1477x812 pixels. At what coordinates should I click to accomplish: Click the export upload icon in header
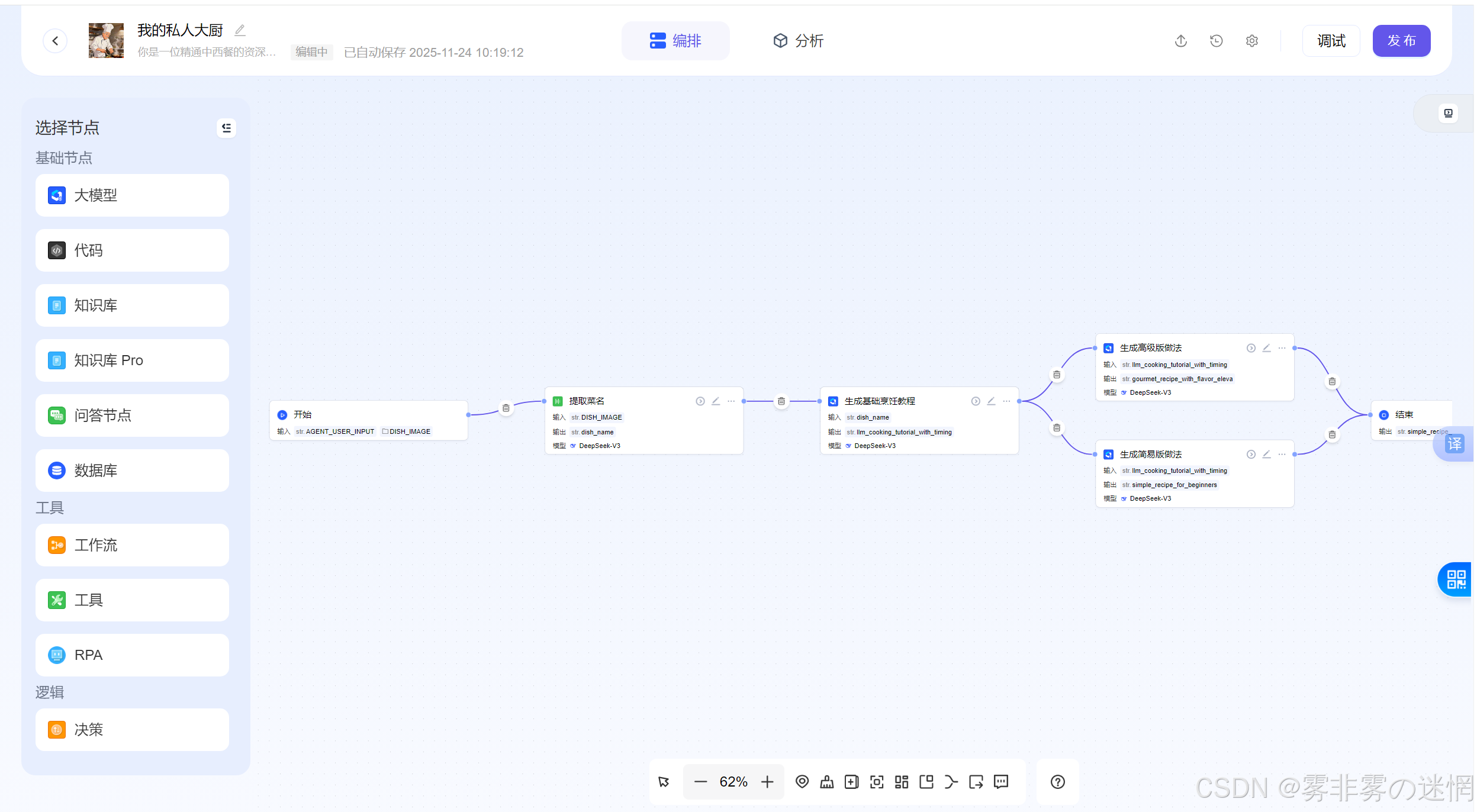tap(1180, 41)
